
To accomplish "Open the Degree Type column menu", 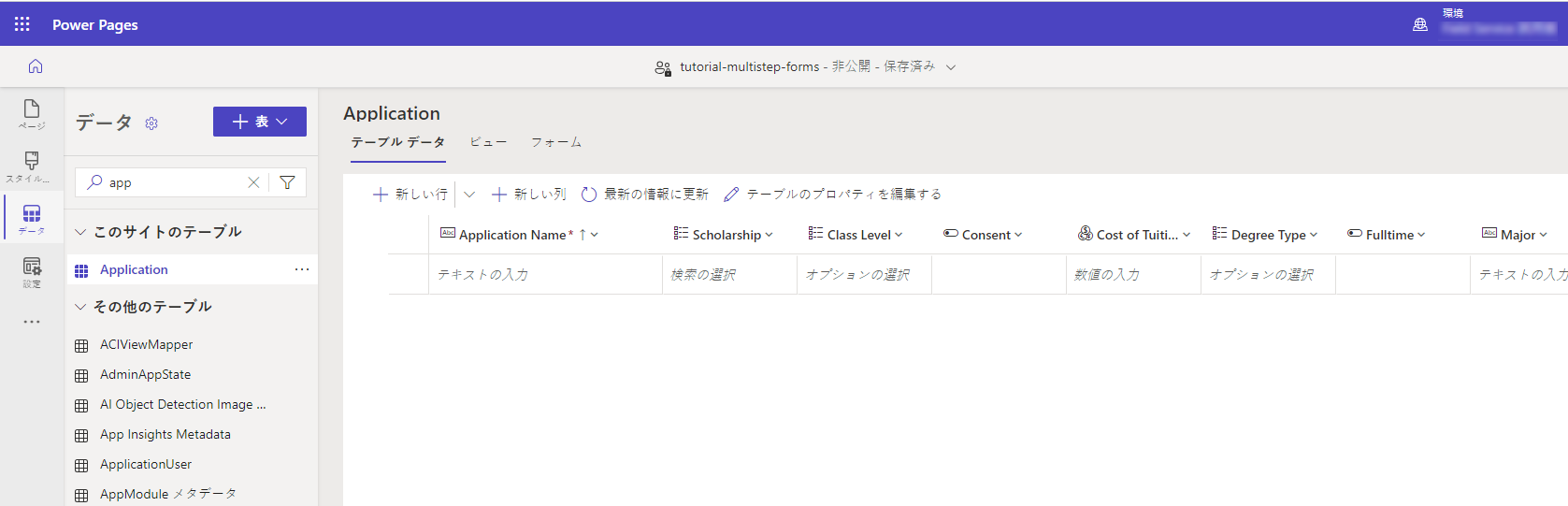I will [x=1314, y=236].
